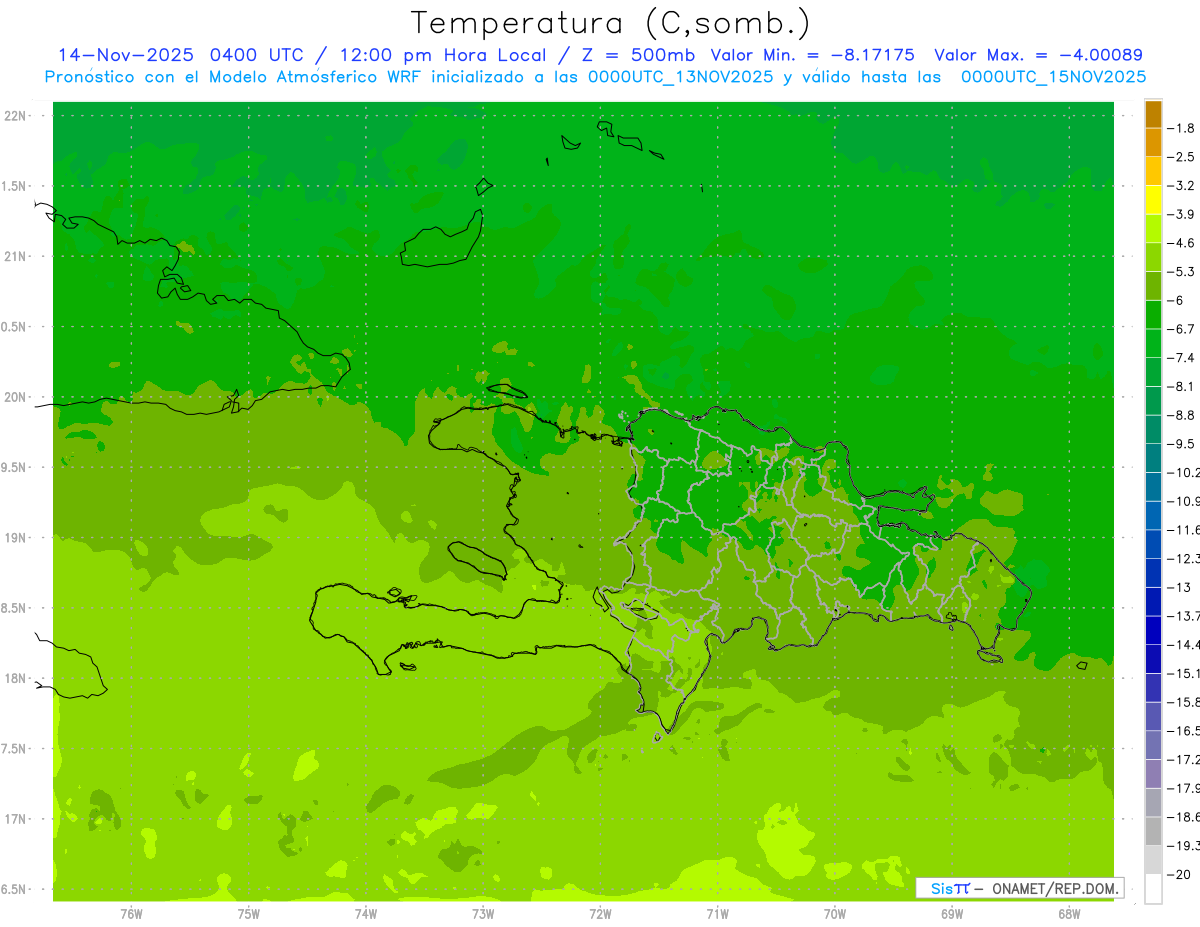The height and width of the screenshot is (927, 1200).
Task: Click the 18N latitude axis label
Action: [15, 678]
